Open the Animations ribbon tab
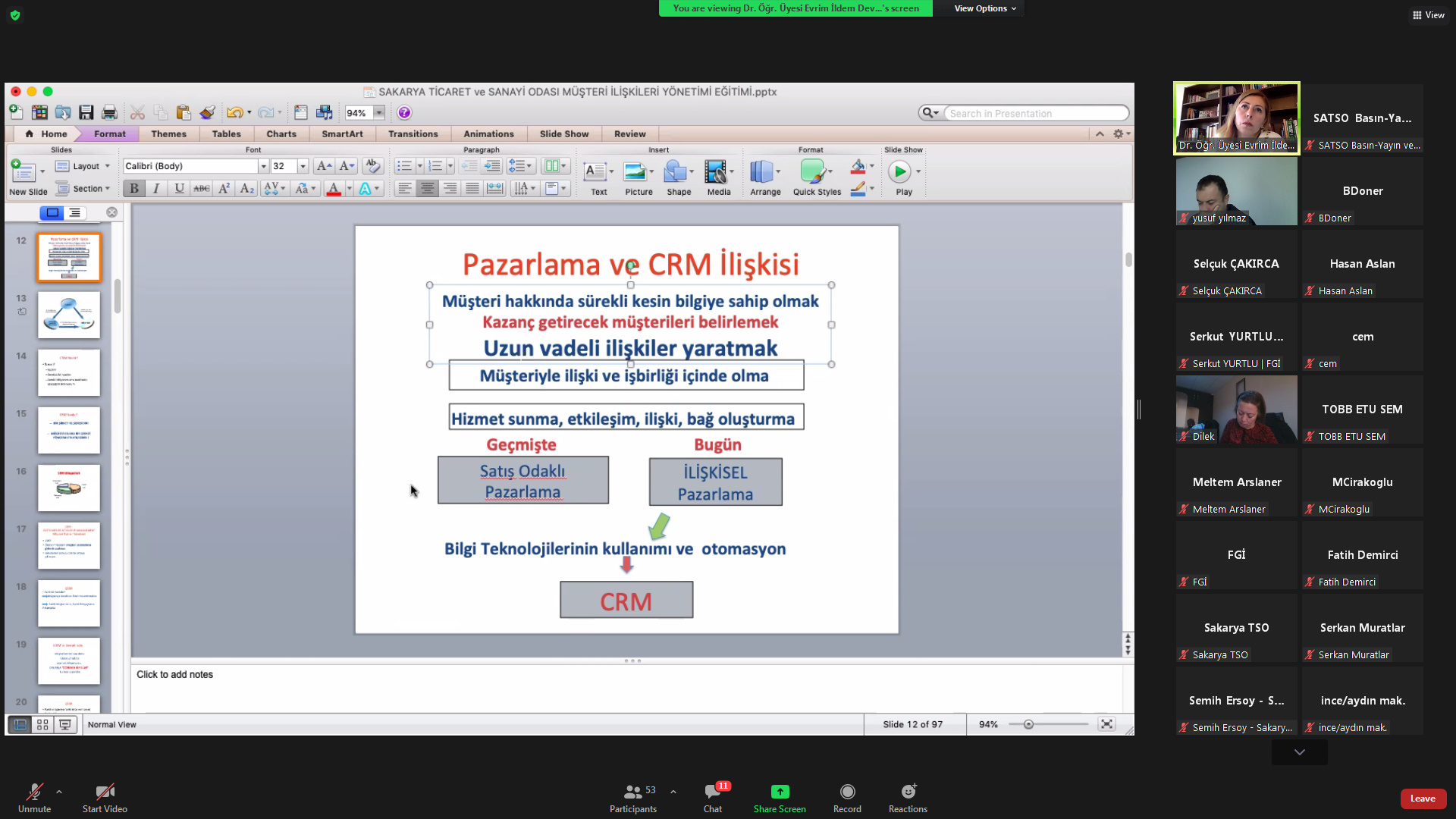Viewport: 1456px width, 819px height. [488, 134]
